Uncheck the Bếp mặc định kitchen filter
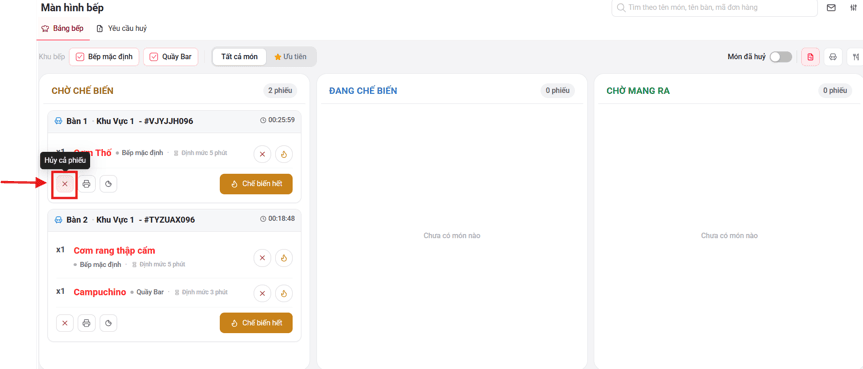863x369 pixels. click(104, 57)
